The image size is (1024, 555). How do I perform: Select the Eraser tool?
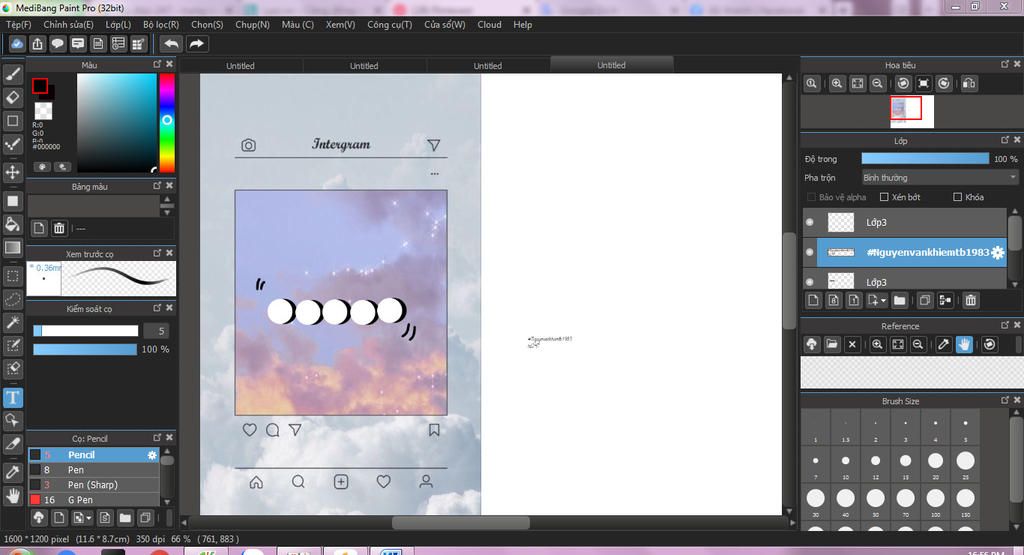coord(12,97)
